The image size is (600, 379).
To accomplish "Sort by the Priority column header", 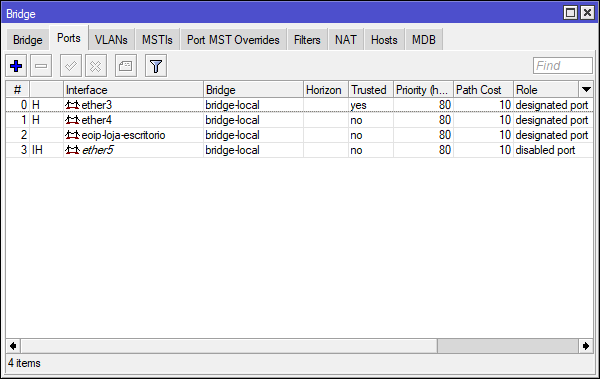I will (x=423, y=90).
